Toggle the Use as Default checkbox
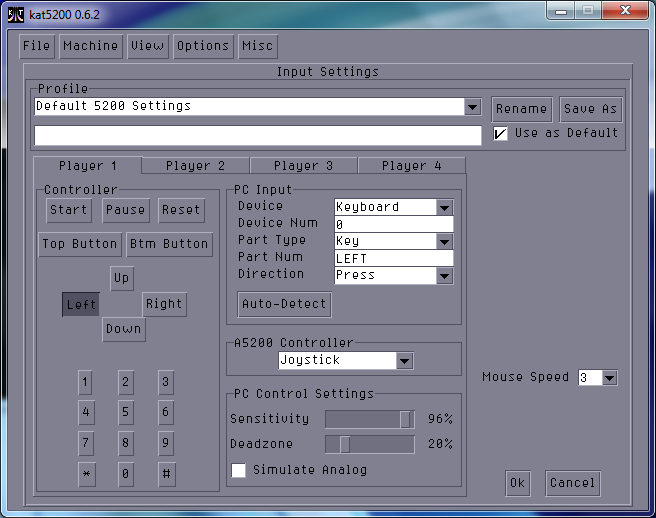This screenshot has width=656, height=518. (500, 133)
